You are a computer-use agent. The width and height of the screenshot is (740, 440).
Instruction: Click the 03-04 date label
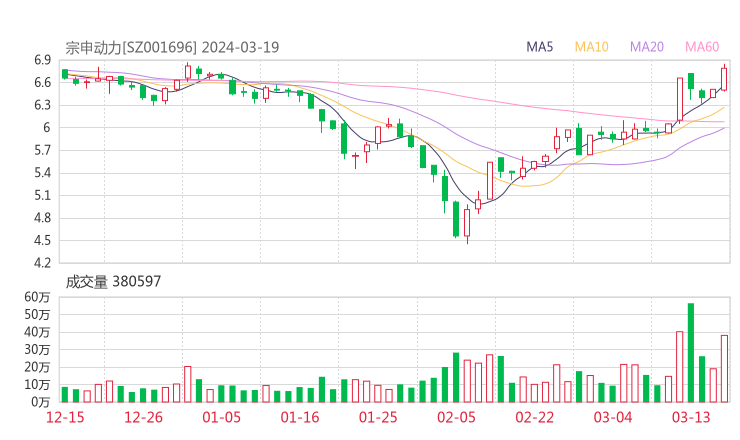613,417
